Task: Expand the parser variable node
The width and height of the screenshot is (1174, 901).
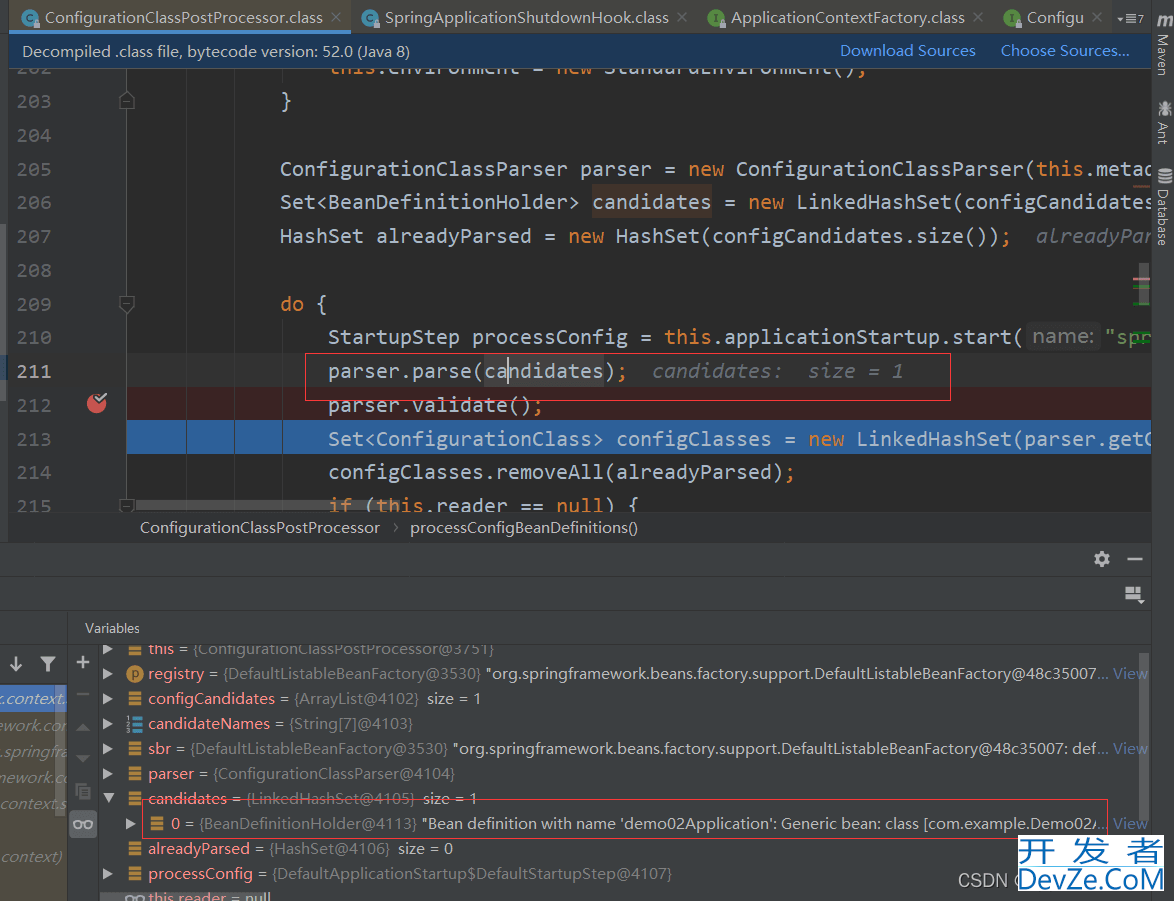Action: (108, 774)
